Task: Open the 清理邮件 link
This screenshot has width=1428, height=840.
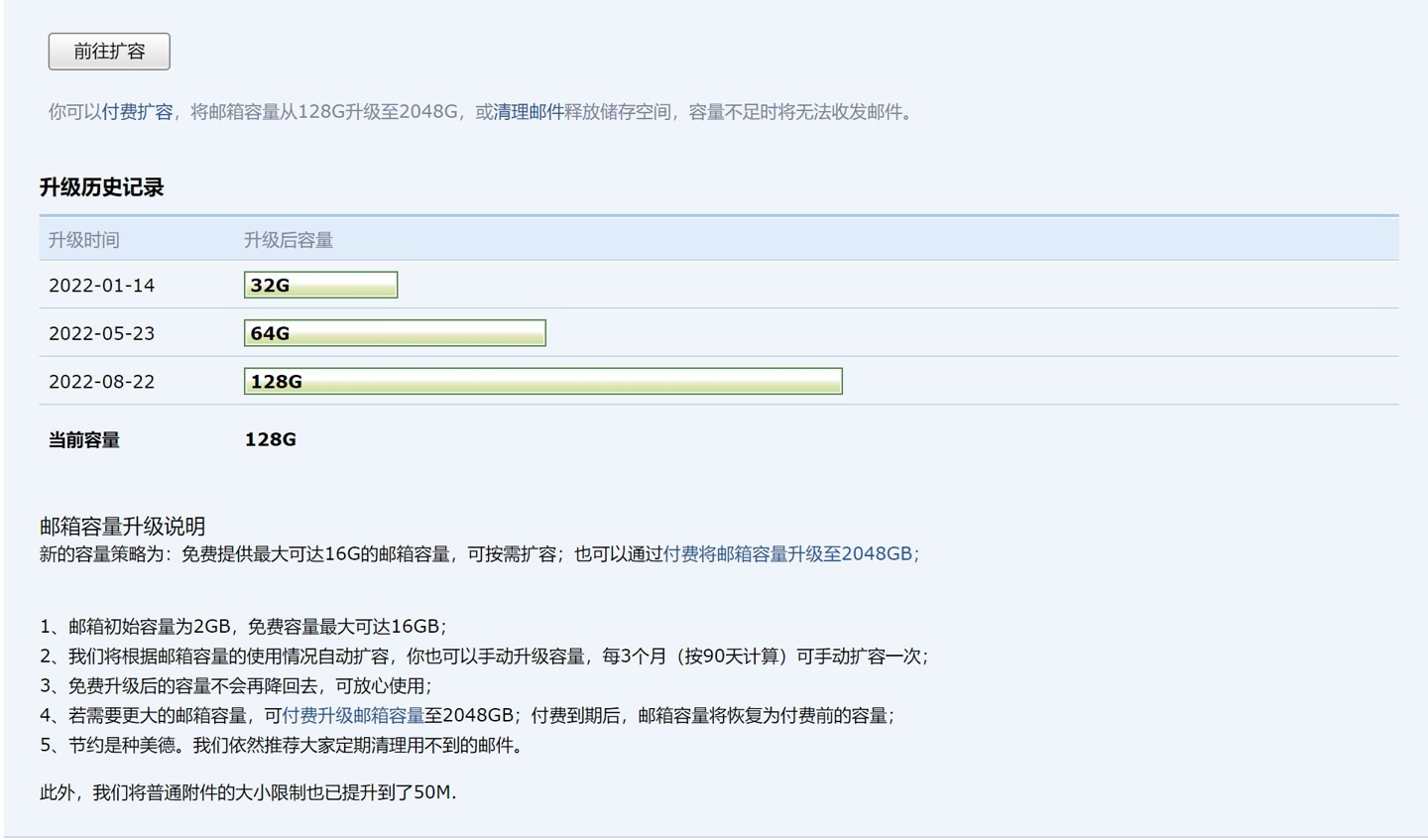Action: (x=528, y=112)
